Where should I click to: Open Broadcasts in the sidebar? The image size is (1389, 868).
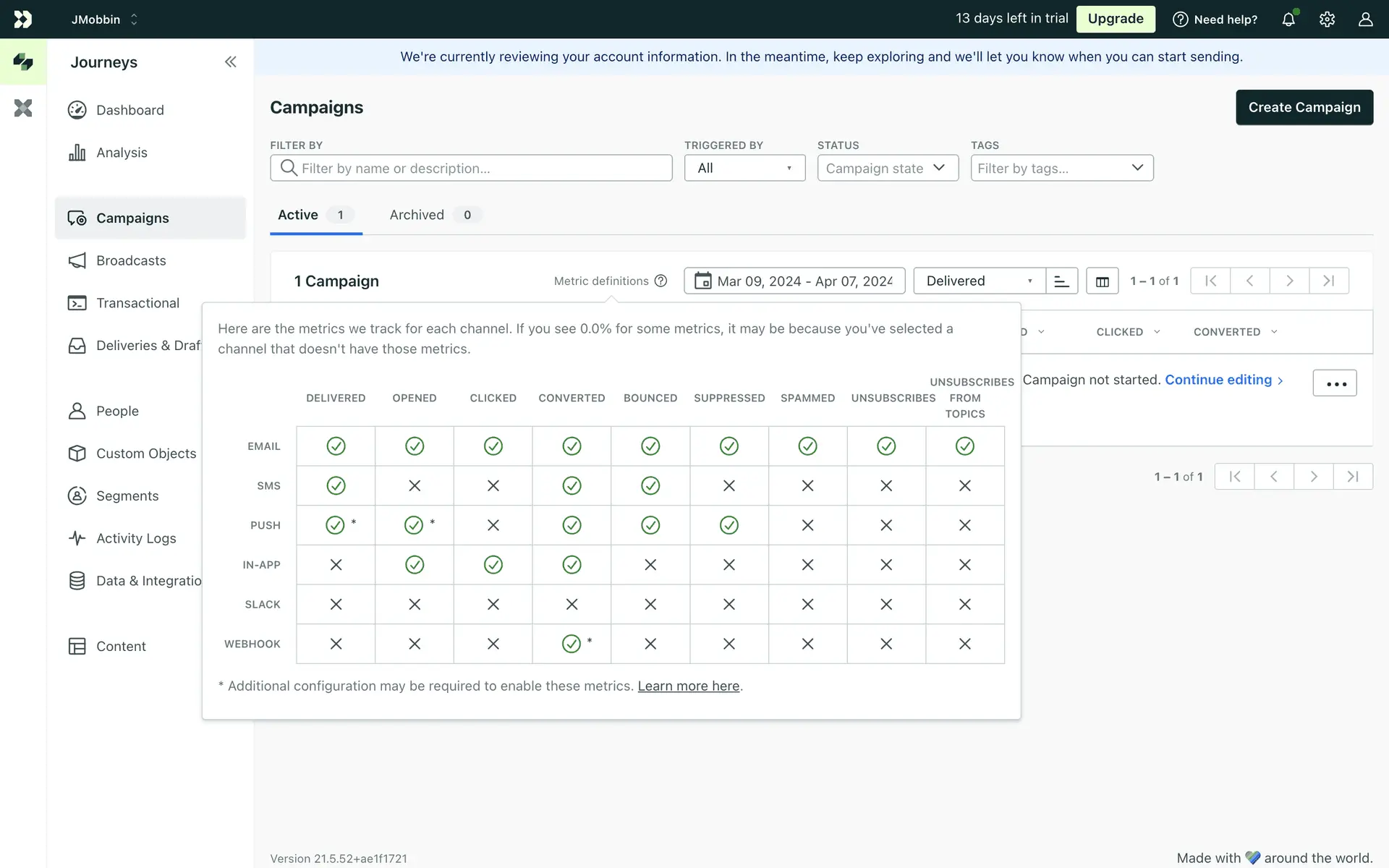131,261
